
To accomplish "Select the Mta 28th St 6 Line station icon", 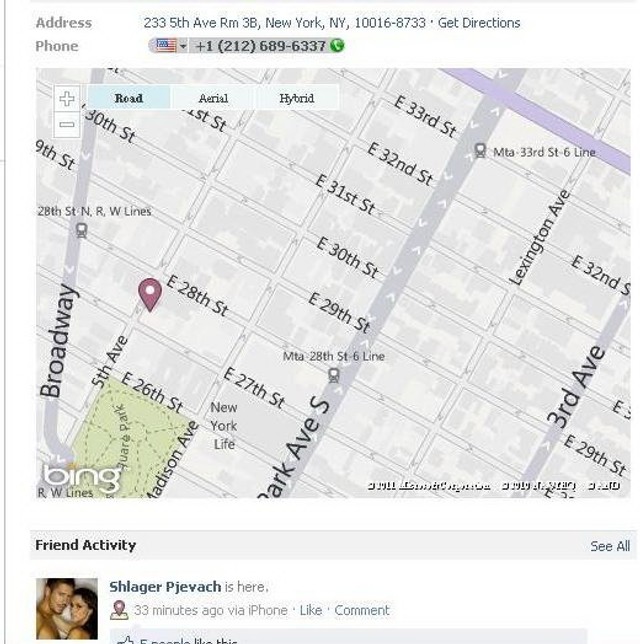I will coord(334,375).
